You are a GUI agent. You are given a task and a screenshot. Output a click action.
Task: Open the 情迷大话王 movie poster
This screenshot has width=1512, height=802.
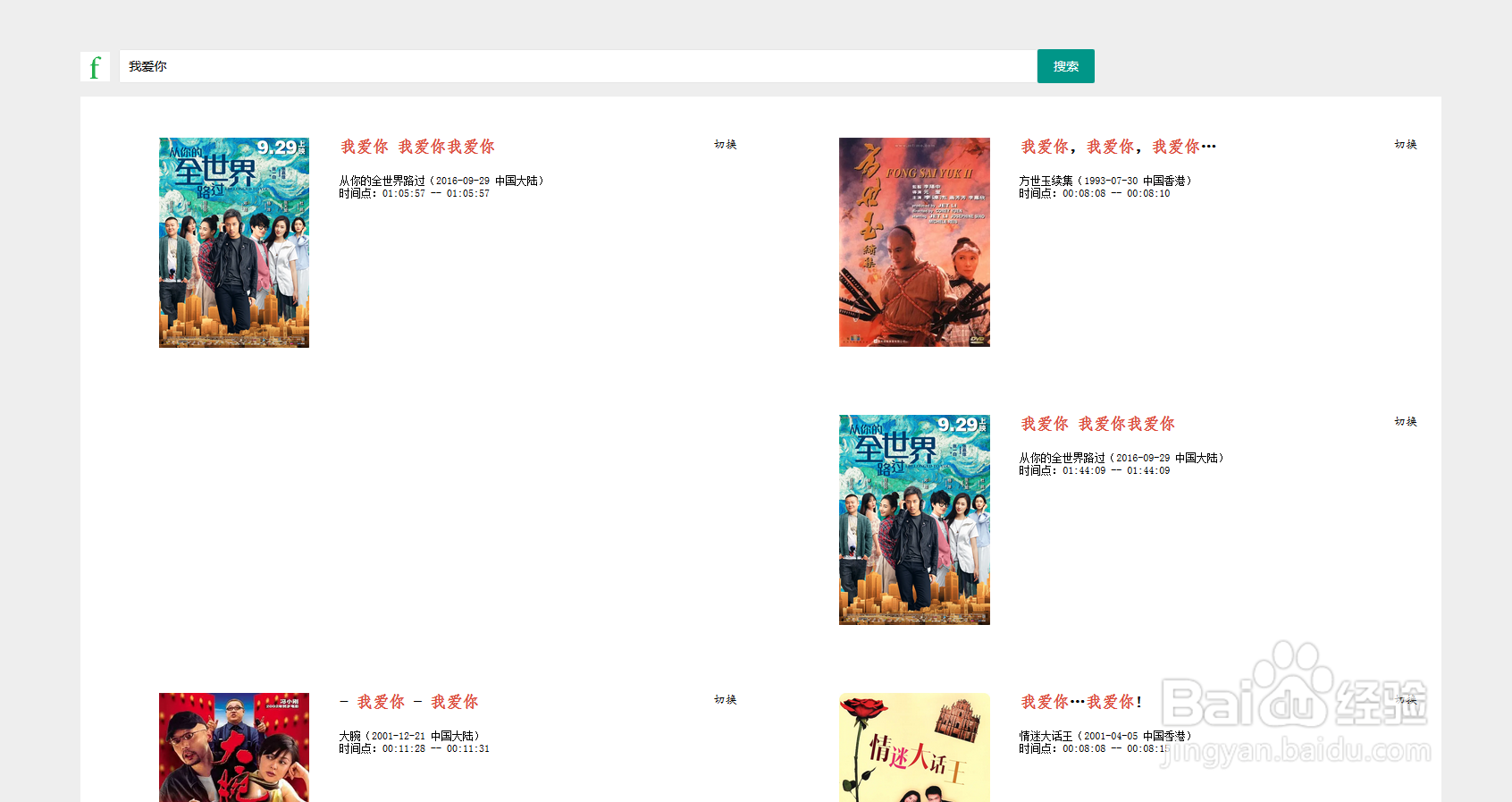(914, 747)
